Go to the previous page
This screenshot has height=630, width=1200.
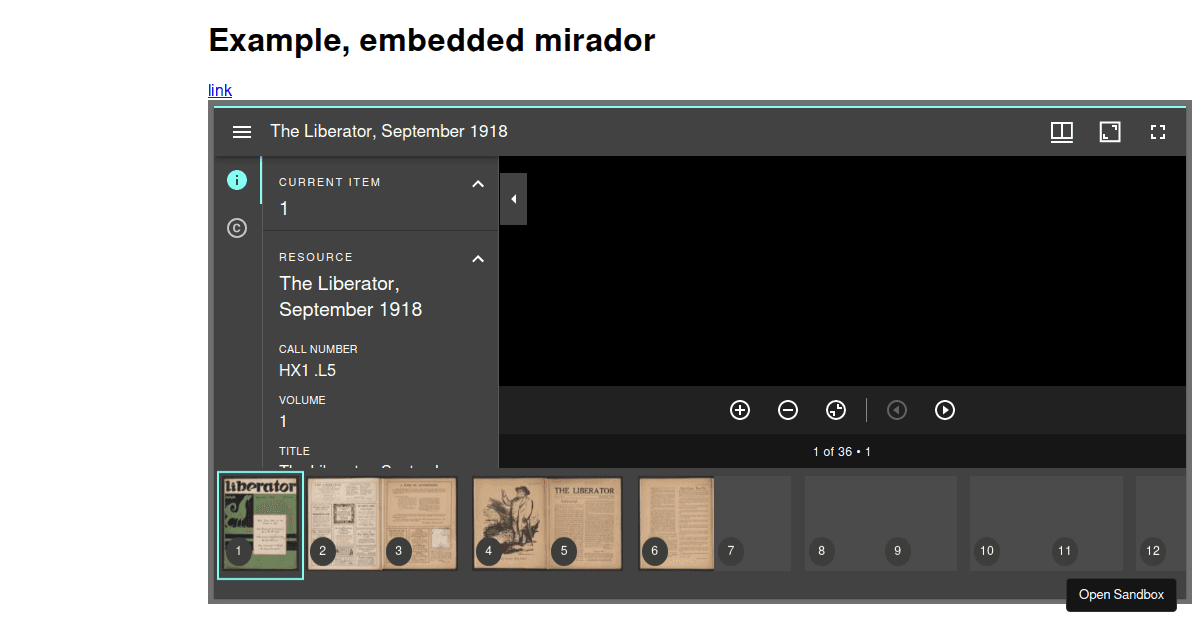coord(896,410)
